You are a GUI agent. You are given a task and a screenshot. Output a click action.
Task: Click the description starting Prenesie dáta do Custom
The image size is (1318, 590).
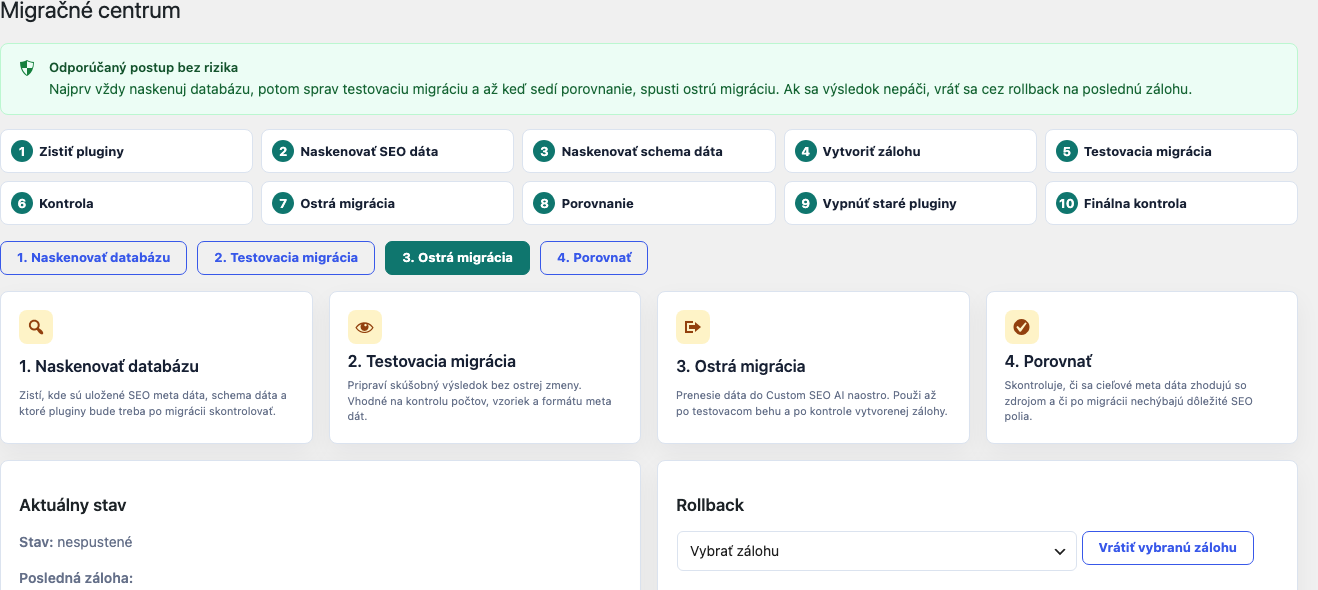812,404
